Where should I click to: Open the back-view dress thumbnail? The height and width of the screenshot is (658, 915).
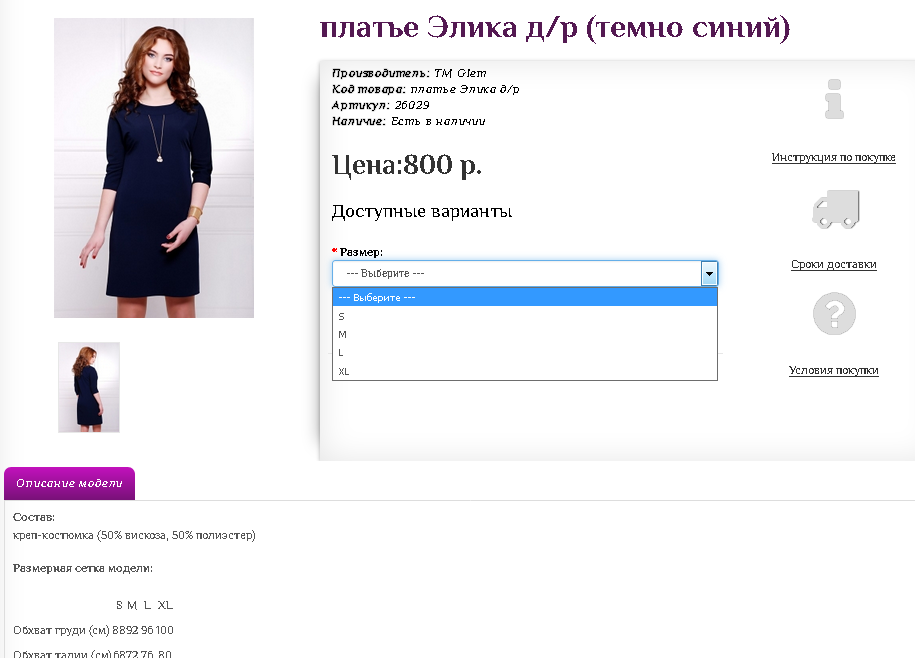[x=89, y=387]
